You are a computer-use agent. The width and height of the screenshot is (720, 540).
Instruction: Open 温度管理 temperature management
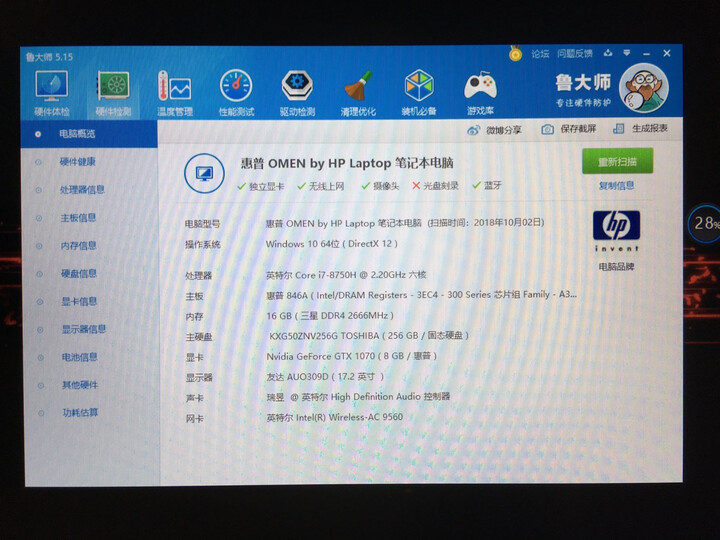[174, 93]
